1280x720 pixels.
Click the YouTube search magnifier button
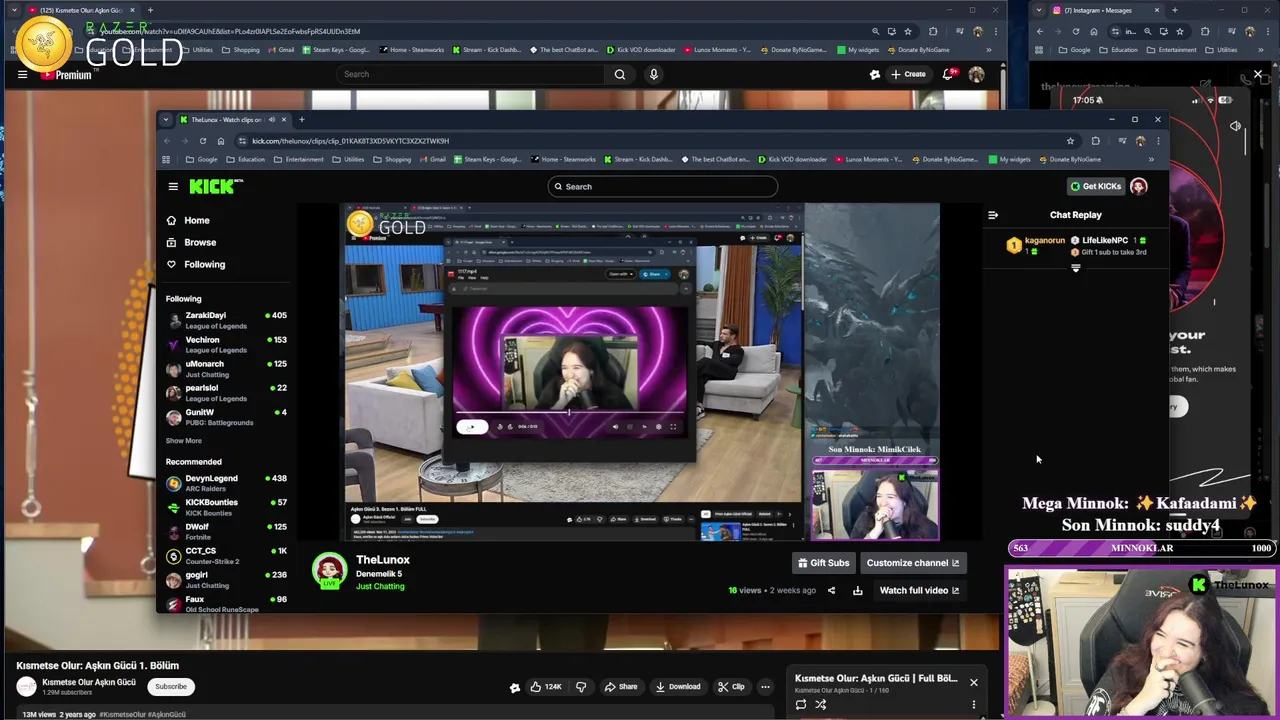pos(620,74)
